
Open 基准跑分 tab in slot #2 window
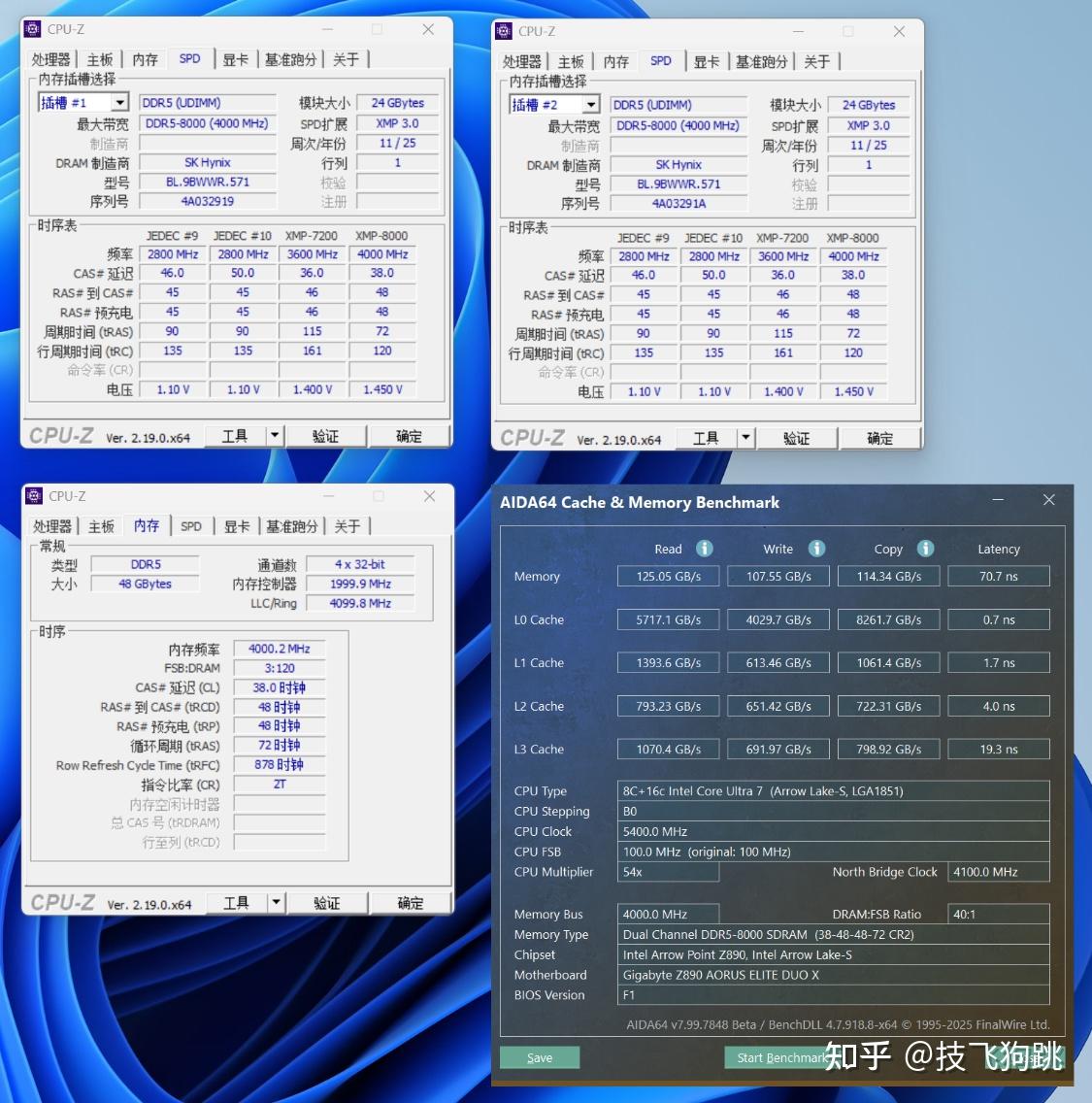762,62
